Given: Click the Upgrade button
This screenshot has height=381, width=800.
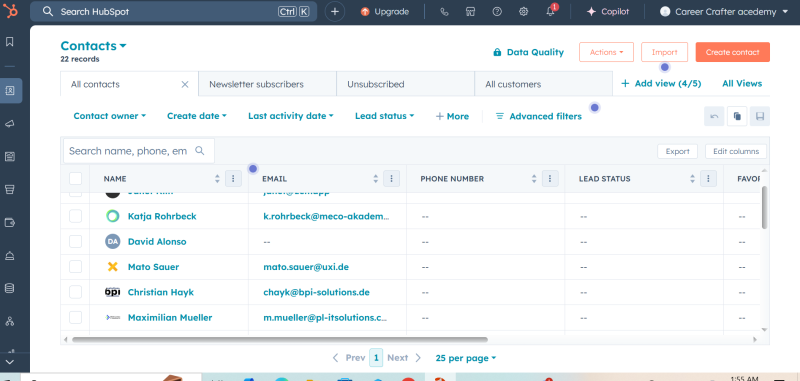Looking at the screenshot, I should [385, 12].
